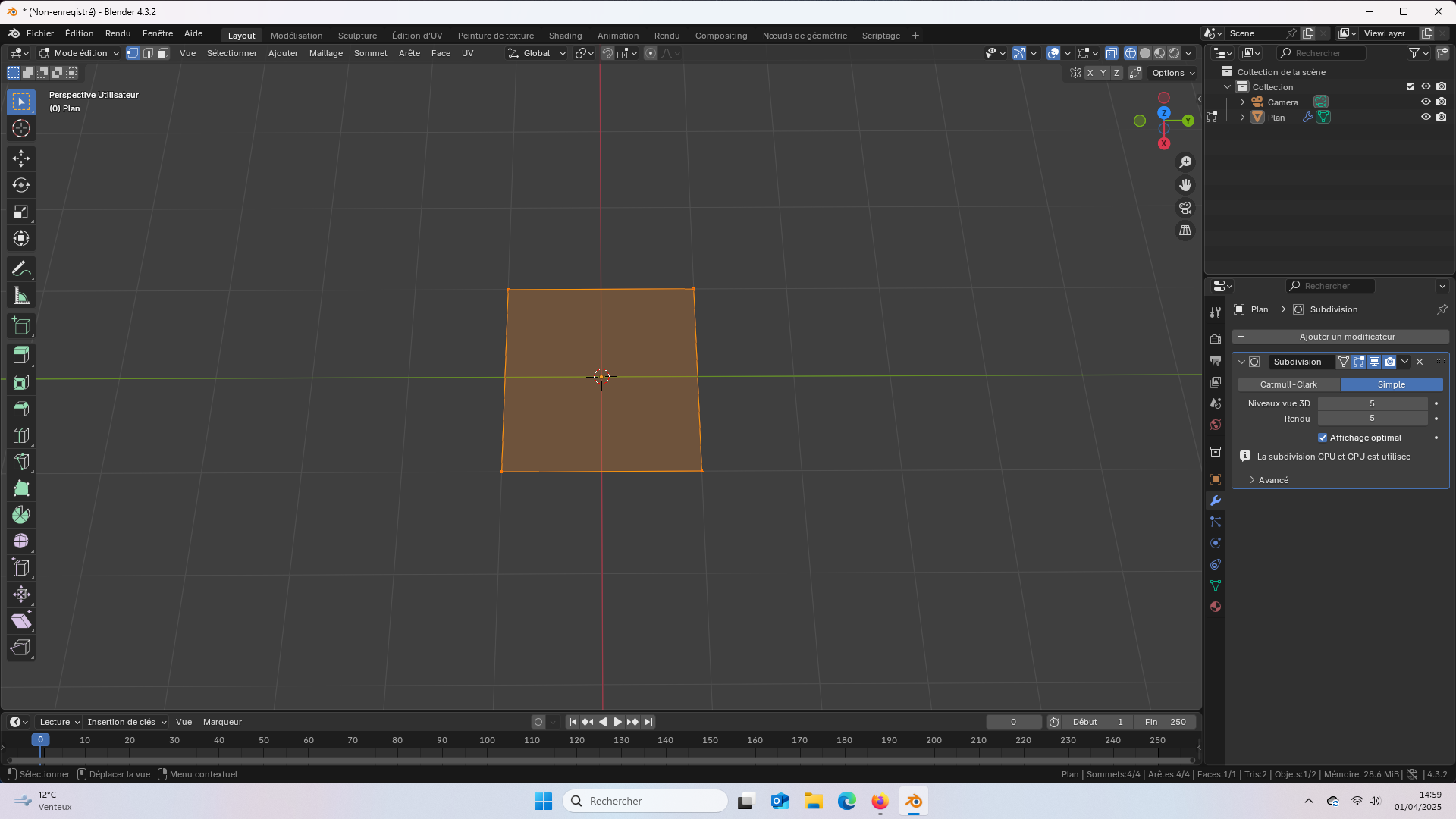Image resolution: width=1456 pixels, height=819 pixels.
Task: Switch to the Shading workspace tab
Action: point(565,36)
